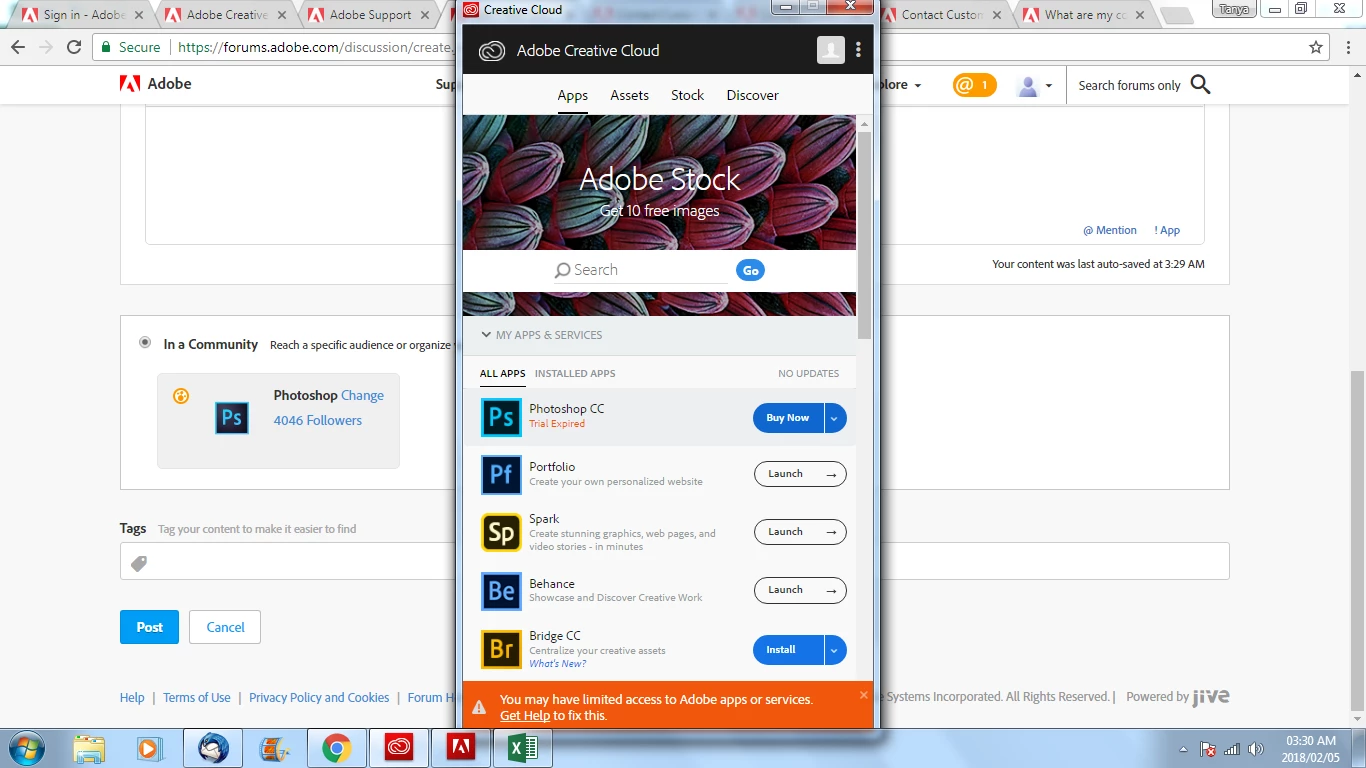The image size is (1366, 768).
Task: Expand the Bridge CC Install dropdown arrow
Action: coord(836,650)
